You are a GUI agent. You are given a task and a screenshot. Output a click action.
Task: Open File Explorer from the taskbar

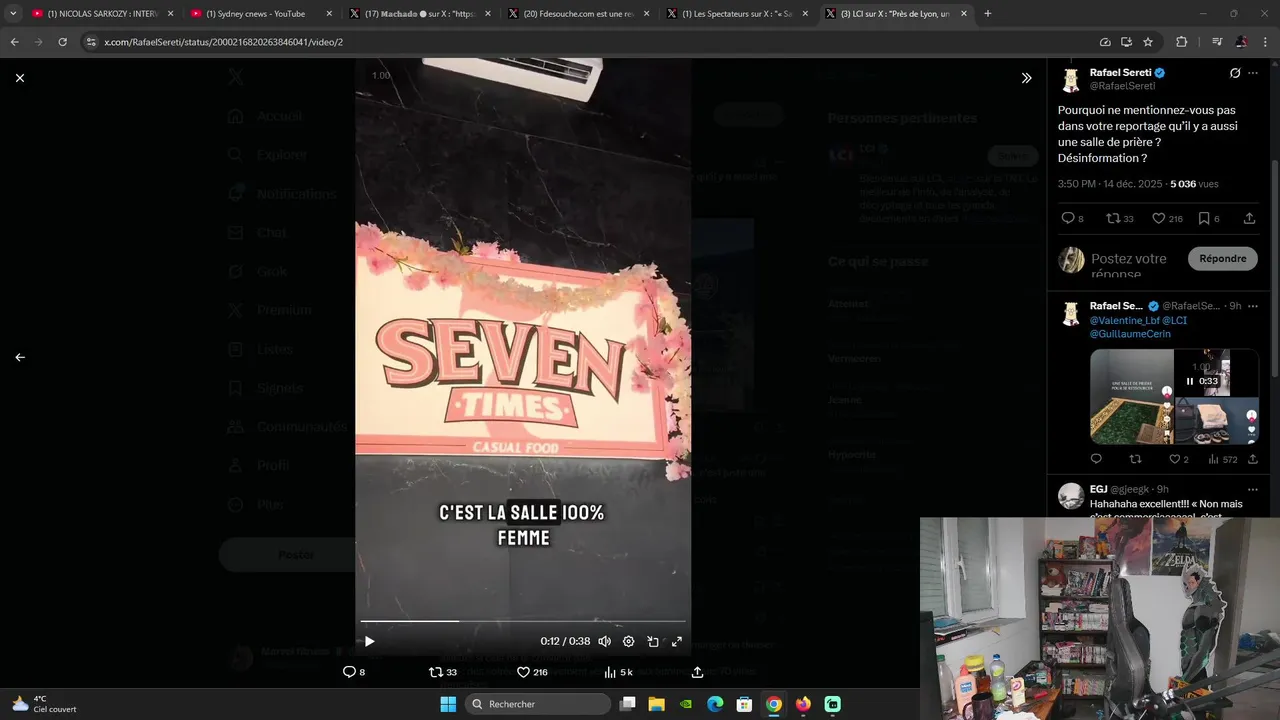(657, 704)
